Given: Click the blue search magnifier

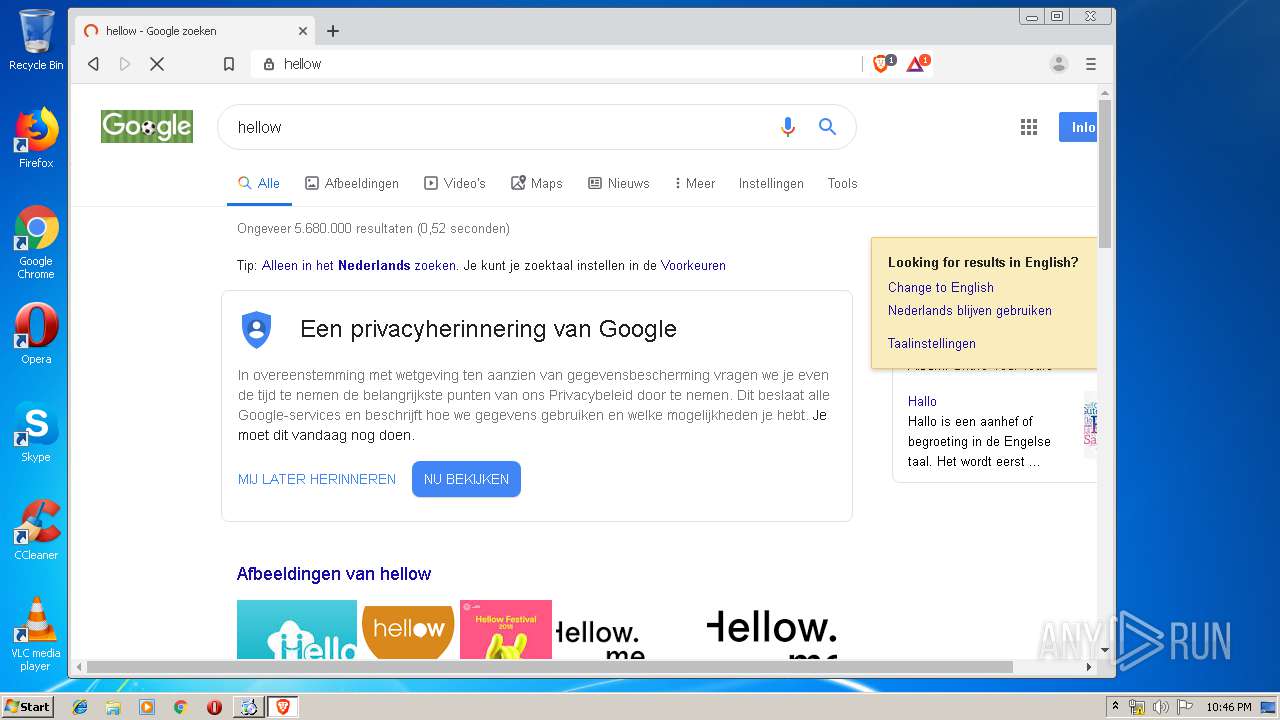Looking at the screenshot, I should [x=827, y=127].
